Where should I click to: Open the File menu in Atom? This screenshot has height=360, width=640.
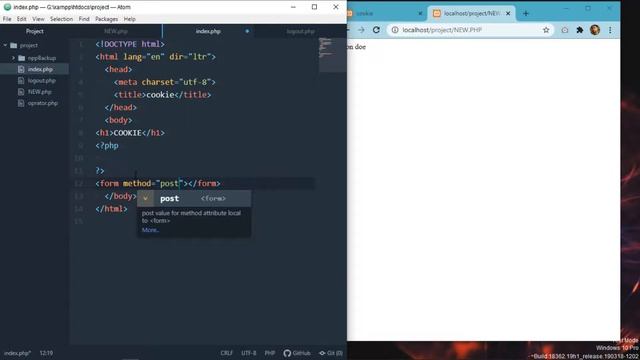(7, 19)
